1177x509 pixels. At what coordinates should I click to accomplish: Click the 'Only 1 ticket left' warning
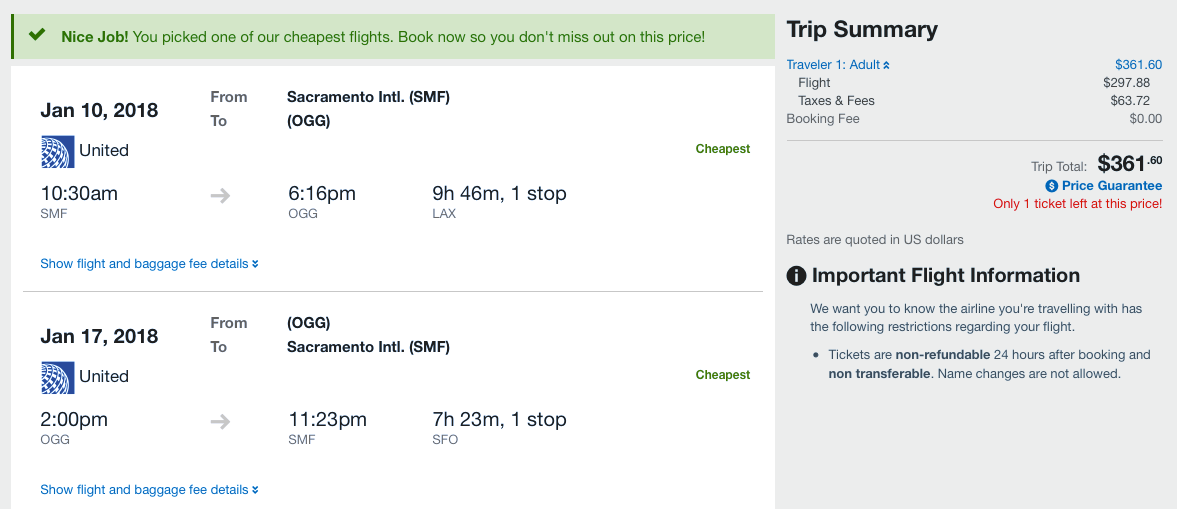click(1077, 204)
